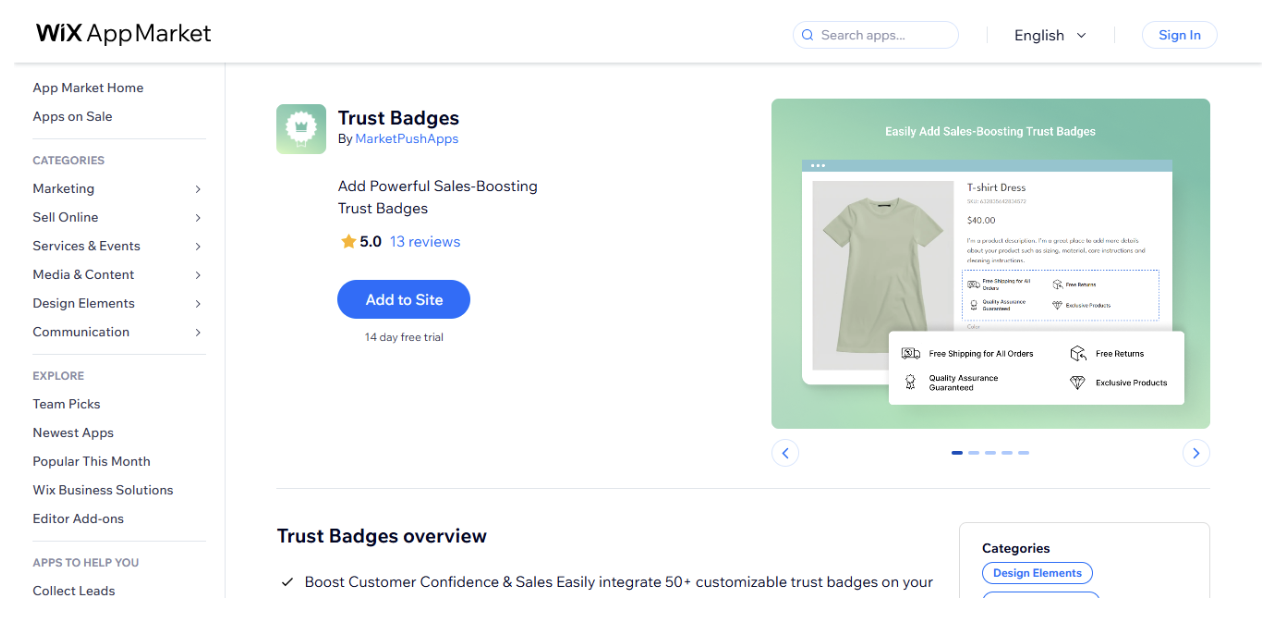Screen dimensions: 1262x632
Task: Select the Trust Badges app icon thumbnail
Action: click(301, 129)
